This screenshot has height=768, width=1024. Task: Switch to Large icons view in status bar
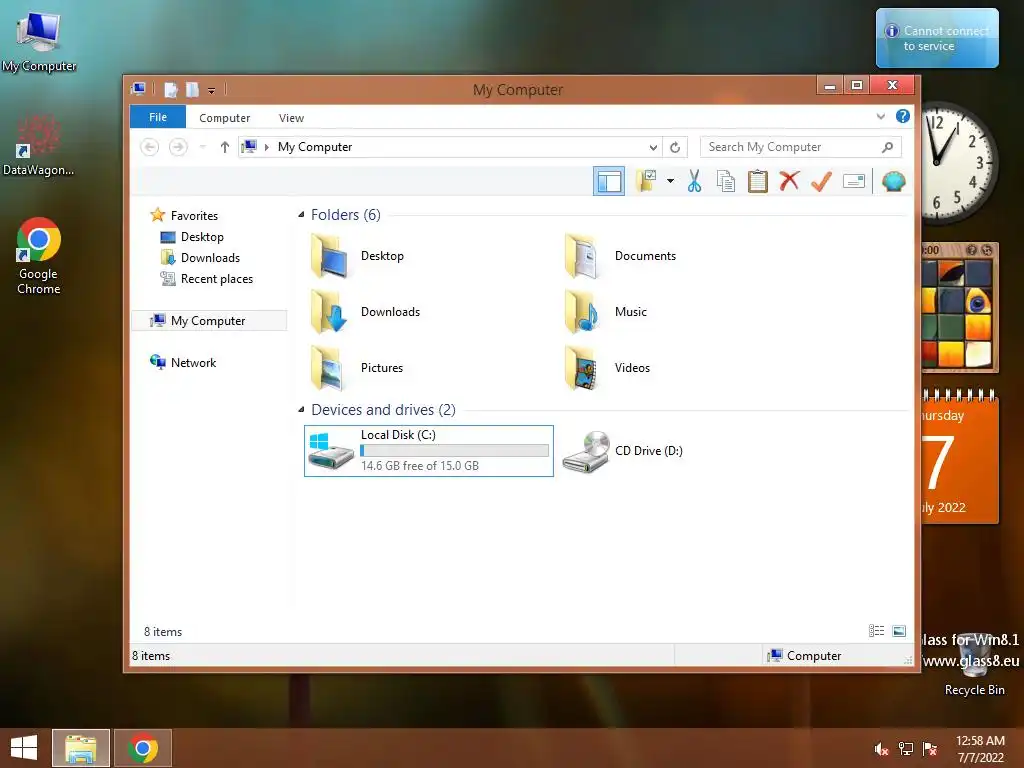pos(899,630)
